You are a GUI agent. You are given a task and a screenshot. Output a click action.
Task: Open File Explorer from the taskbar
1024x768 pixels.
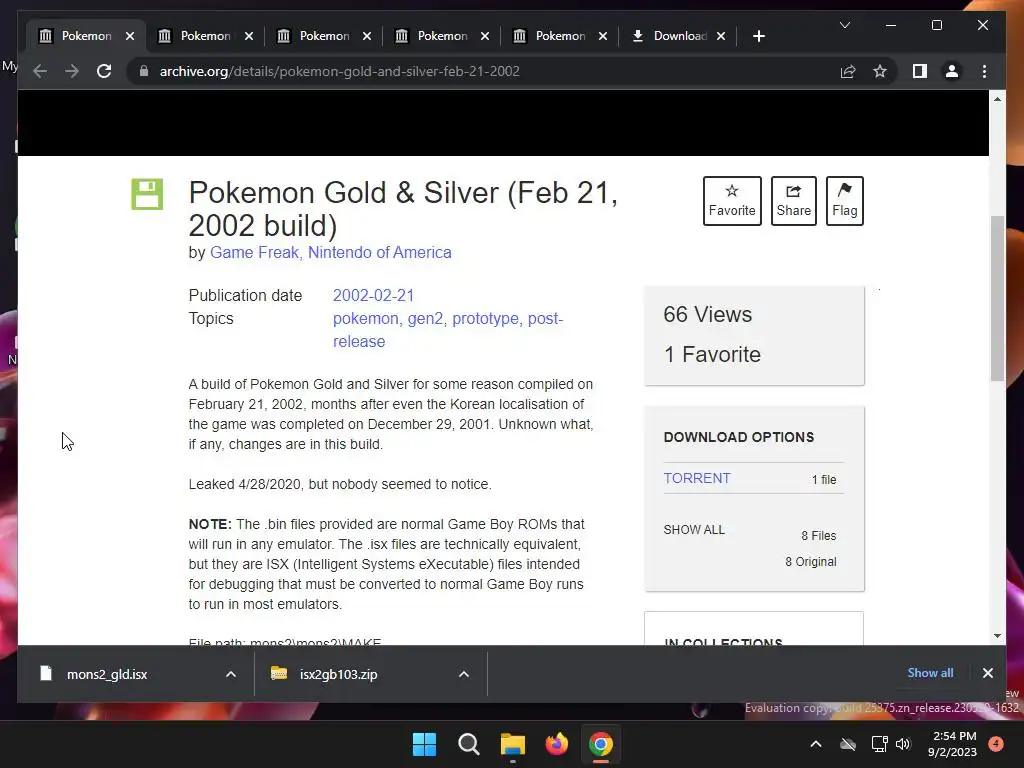point(513,744)
